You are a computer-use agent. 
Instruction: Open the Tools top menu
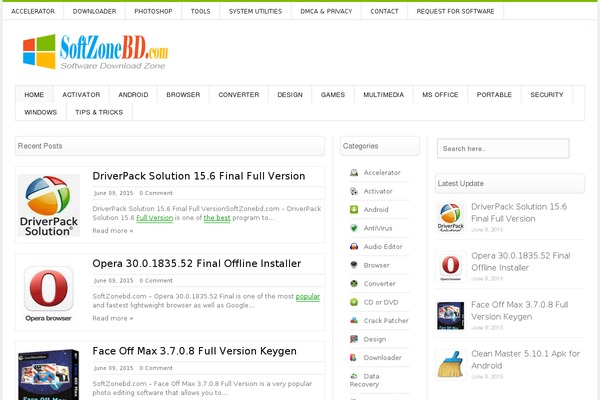tap(201, 11)
